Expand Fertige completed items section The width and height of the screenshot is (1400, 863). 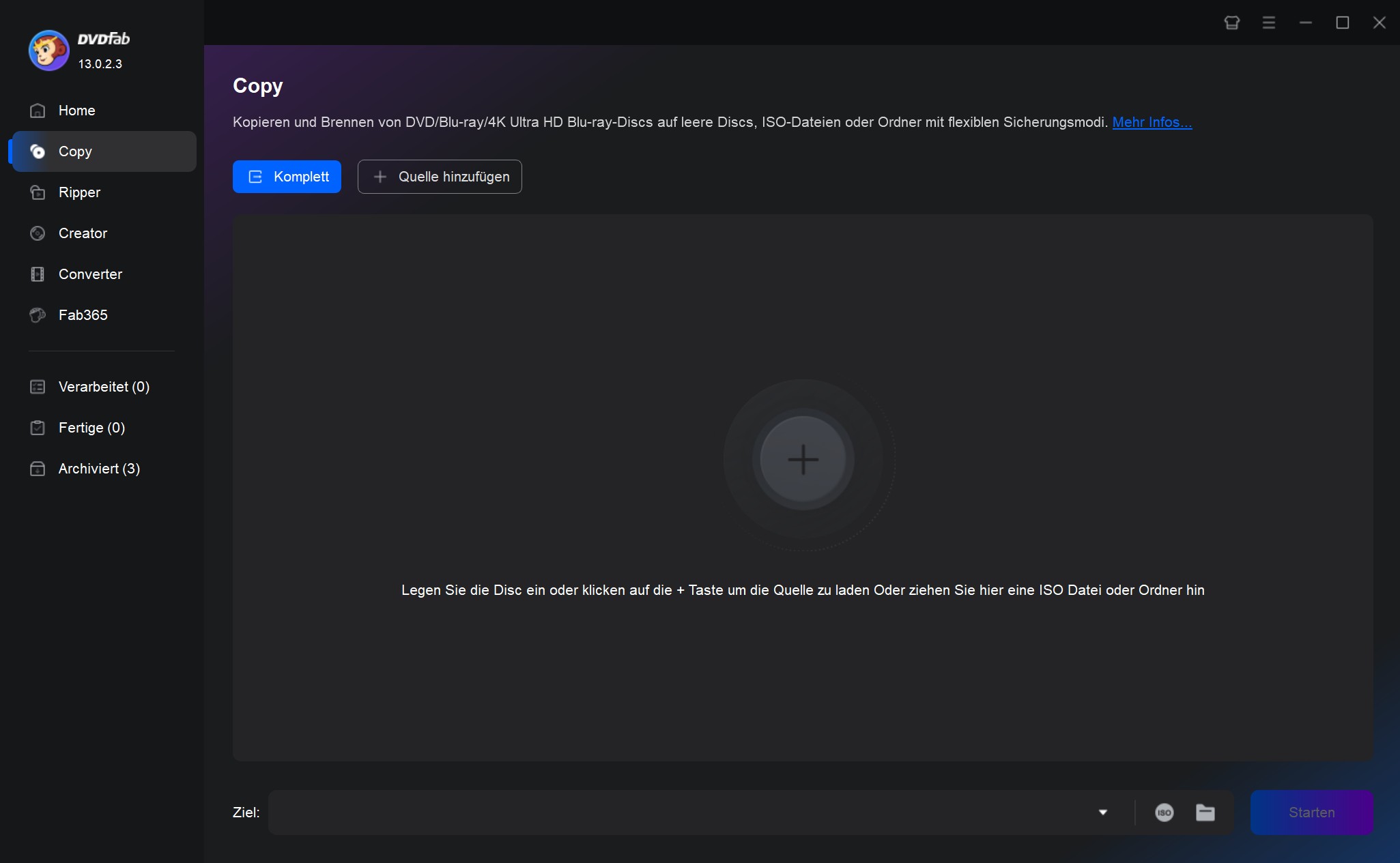[x=91, y=427]
